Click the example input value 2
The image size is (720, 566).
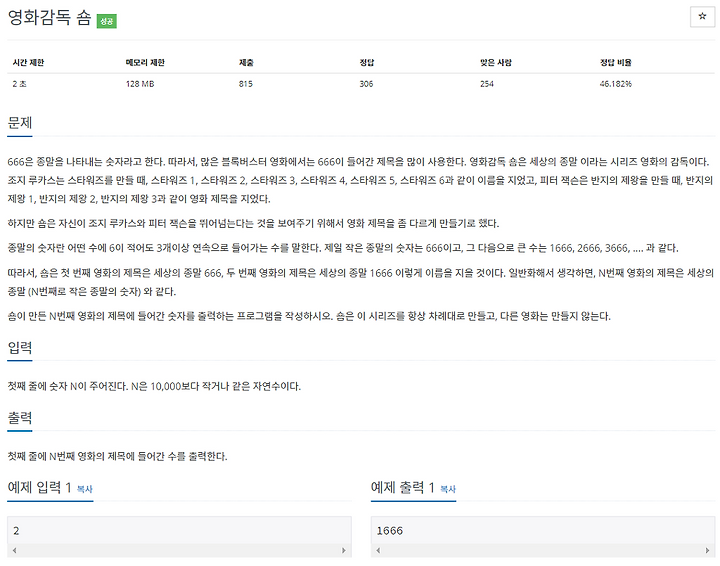coord(16,531)
